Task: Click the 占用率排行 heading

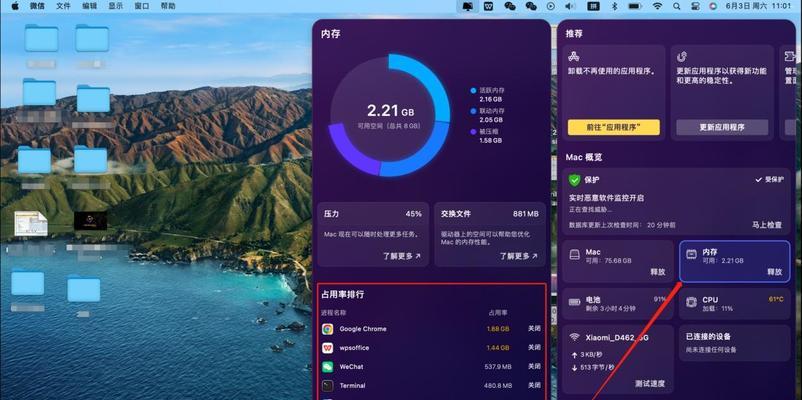Action: 343,295
